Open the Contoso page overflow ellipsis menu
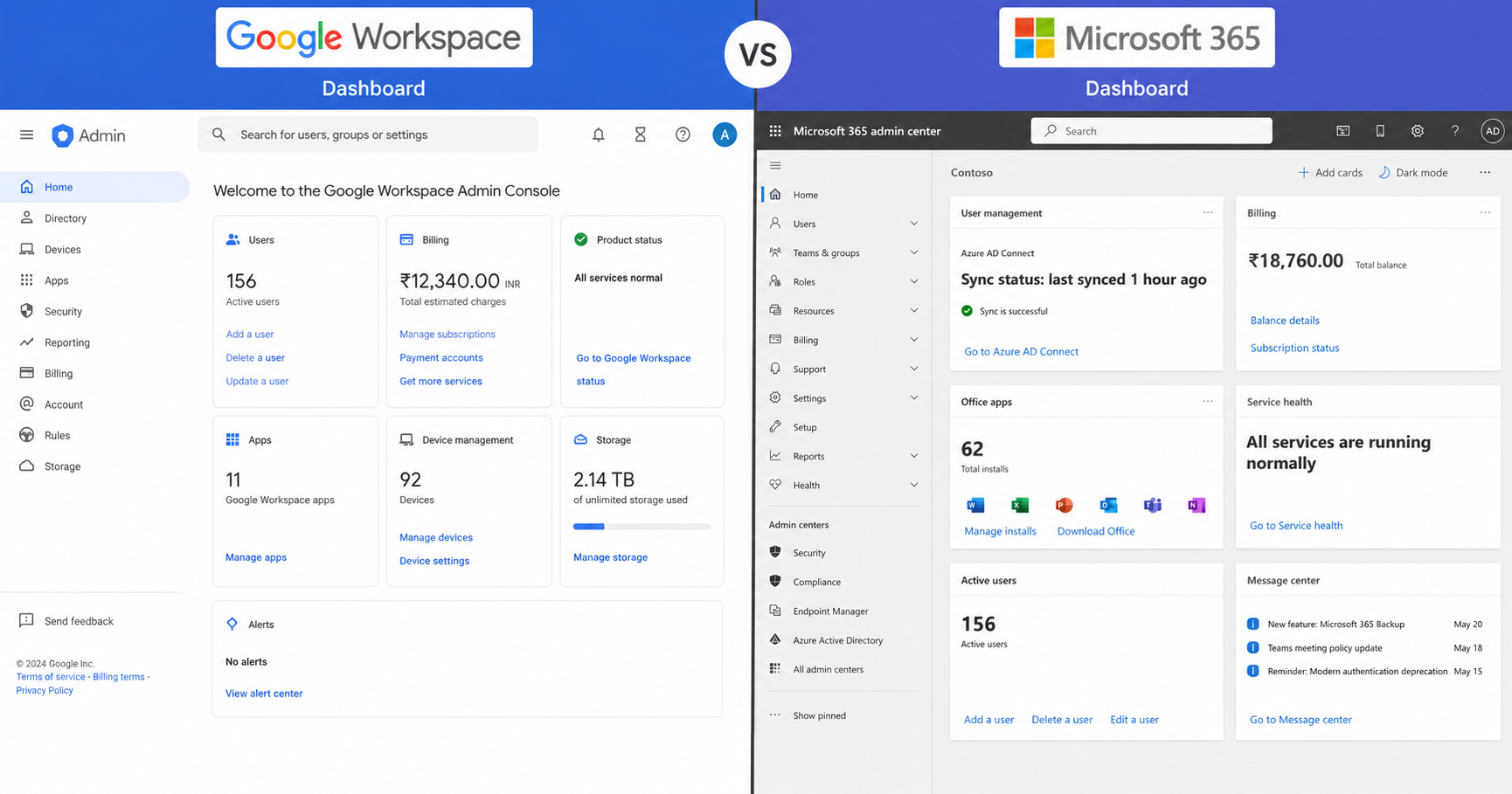 coord(1485,172)
